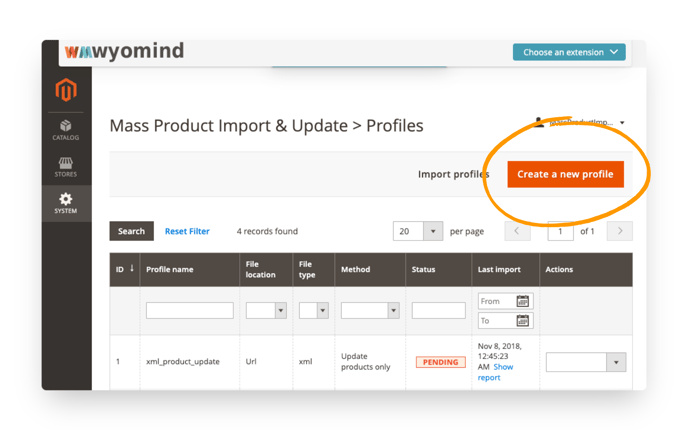
Task: Click the Magento logo icon
Action: tap(66, 90)
